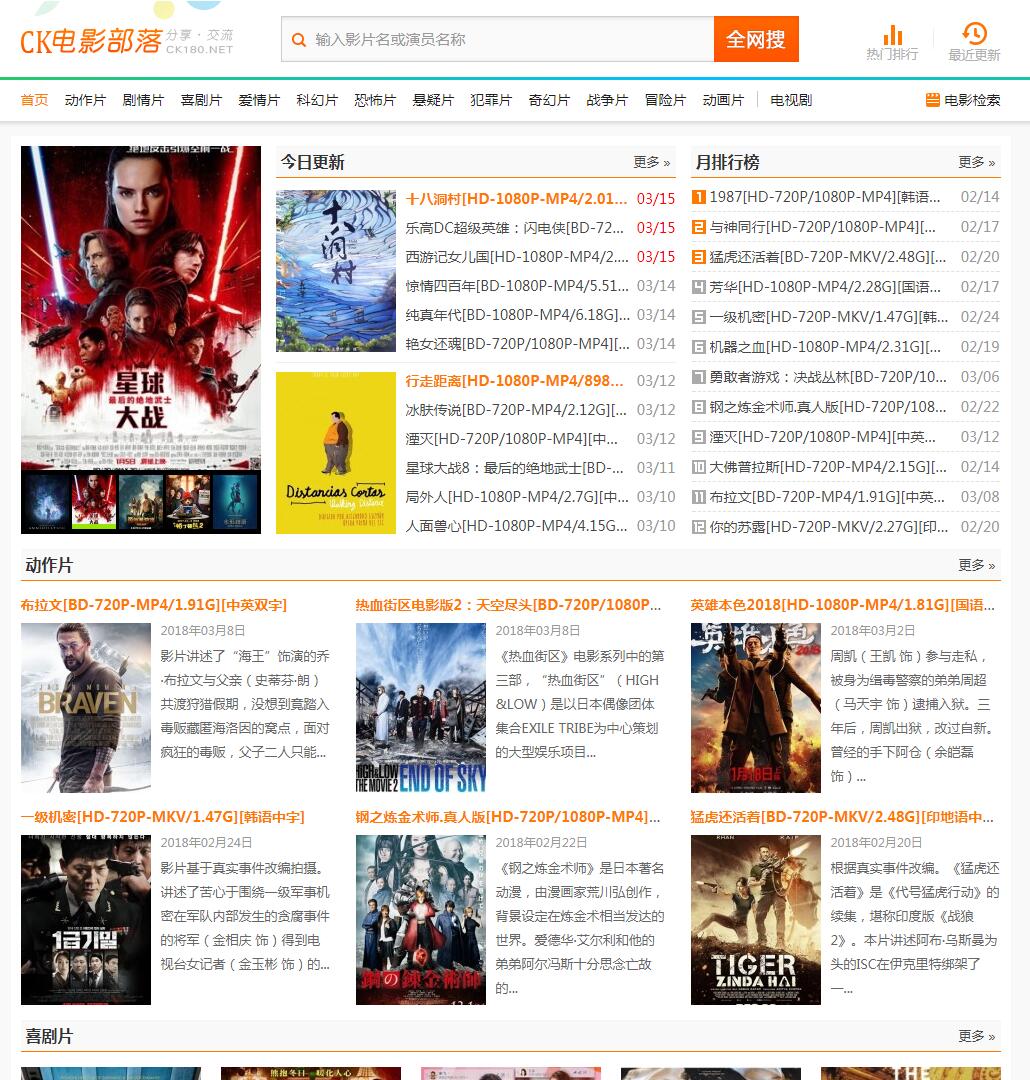
Task: Open the 剧情片 category
Action: point(143,100)
